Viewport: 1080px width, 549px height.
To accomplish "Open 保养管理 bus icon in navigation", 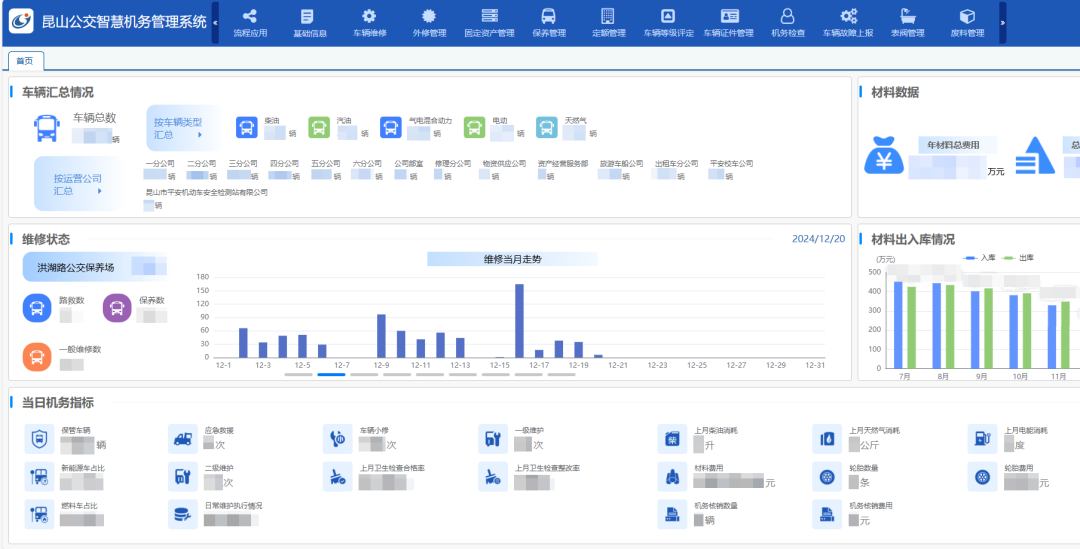I will point(549,17).
